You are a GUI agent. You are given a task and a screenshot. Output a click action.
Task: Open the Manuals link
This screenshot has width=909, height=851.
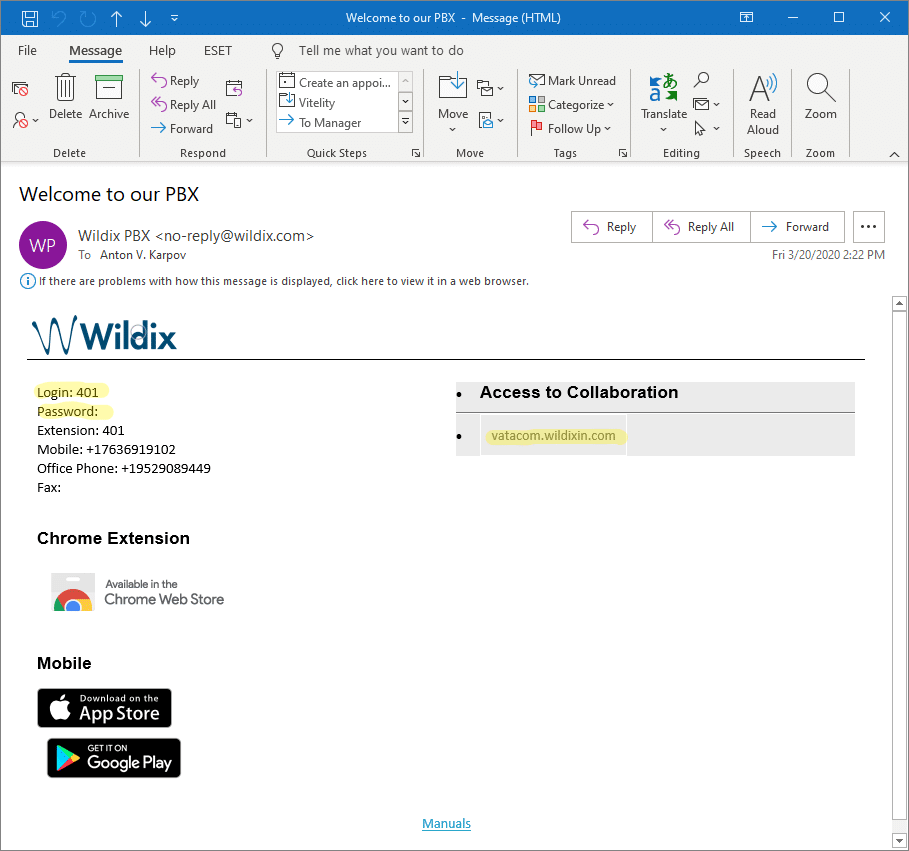coord(446,823)
